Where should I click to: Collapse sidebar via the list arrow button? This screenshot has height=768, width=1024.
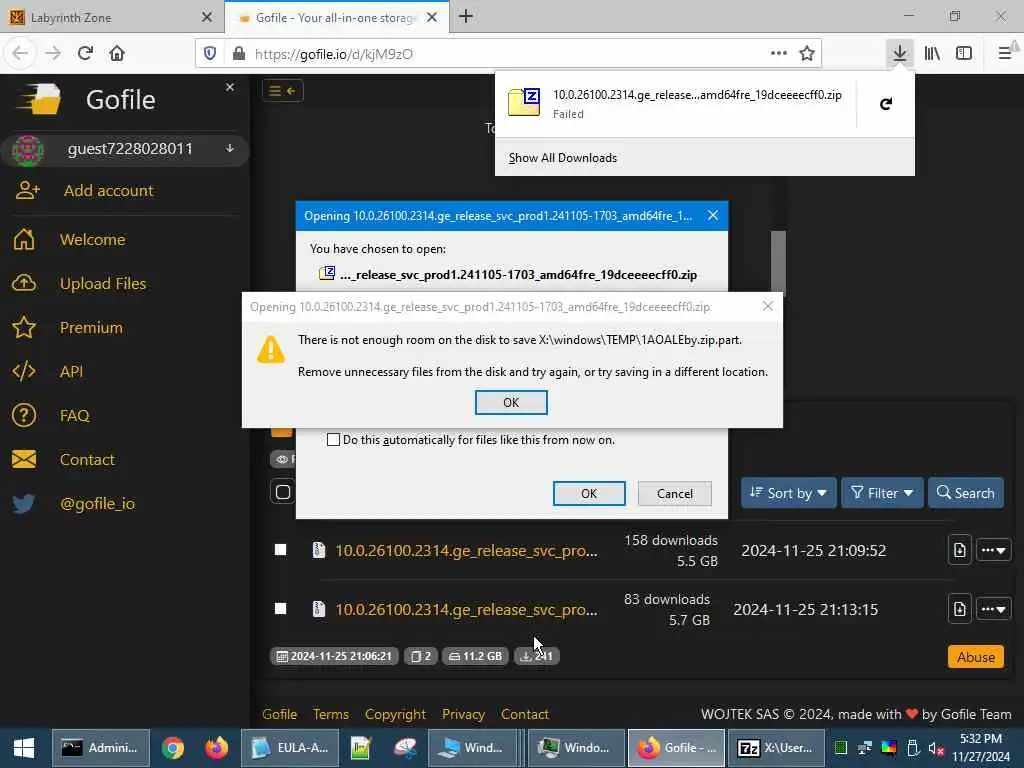[283, 91]
